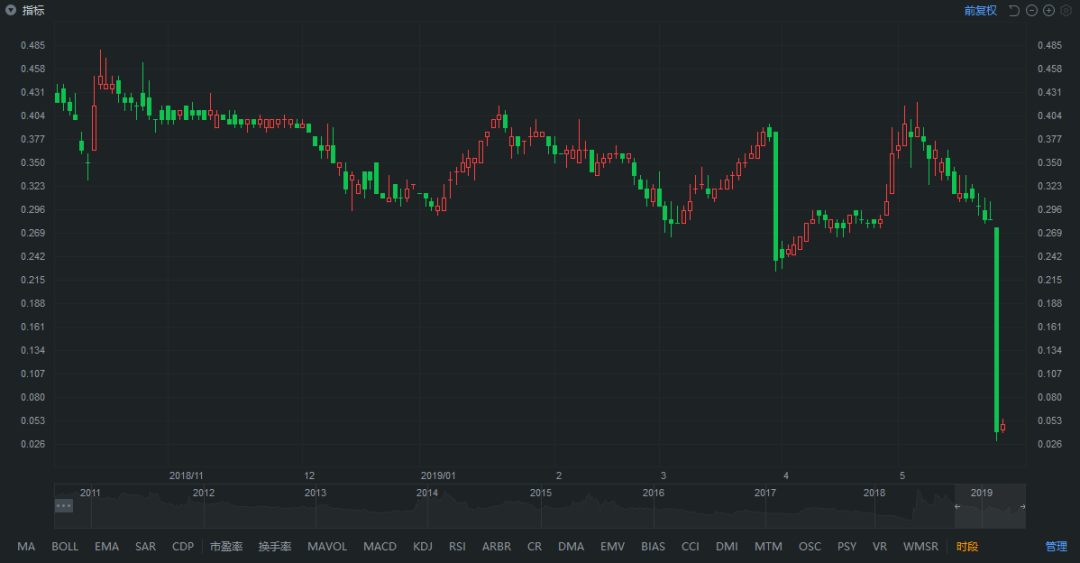1080x563 pixels.
Task: Jump to 2014 in the overview timeline
Action: pos(427,493)
